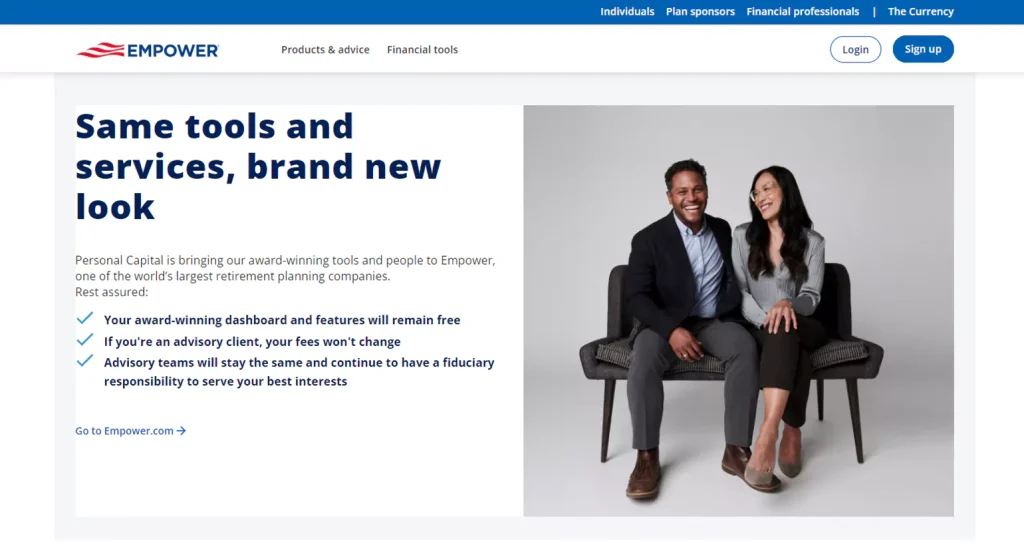The width and height of the screenshot is (1024, 559).
Task: Click the checkmark beside the award-winning dashboard bullet
Action: click(x=85, y=319)
